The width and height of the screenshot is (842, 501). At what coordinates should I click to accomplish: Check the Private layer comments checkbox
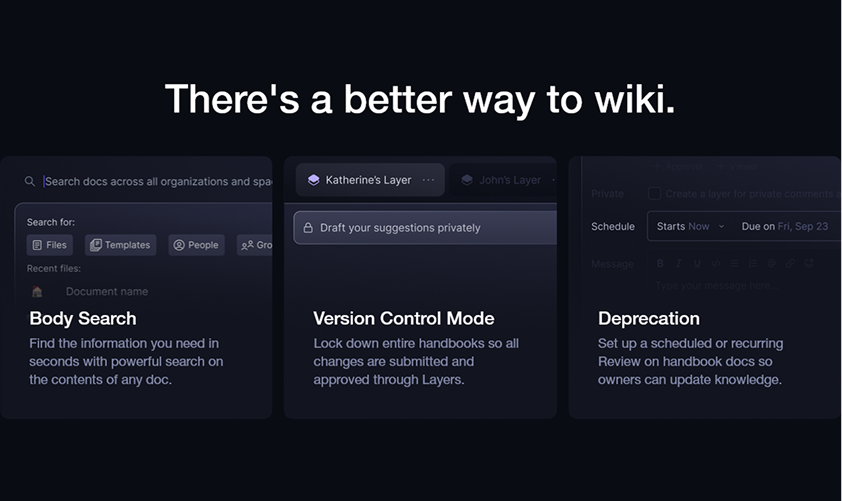(654, 193)
